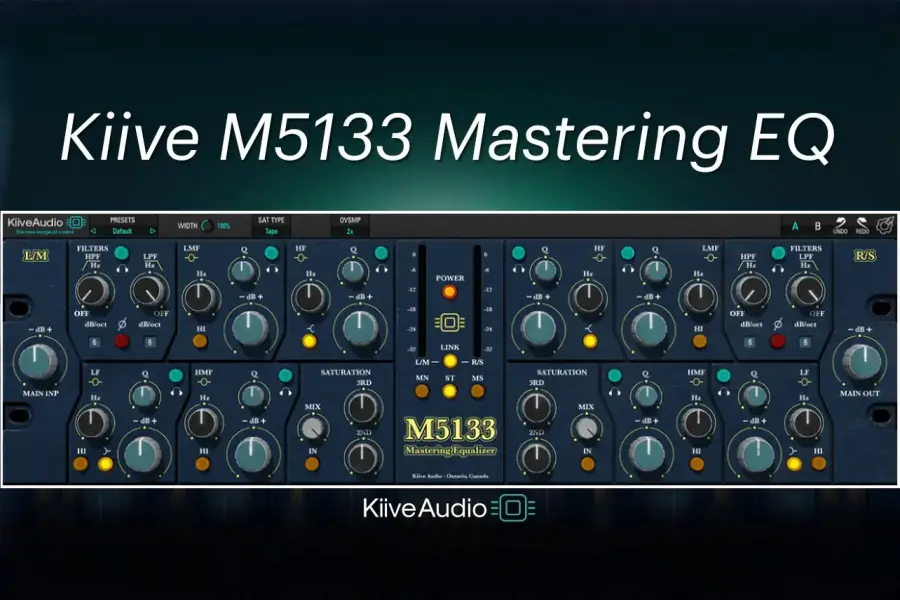The image size is (900, 600).
Task: Enable L/M LF band teal button
Action: pyautogui.click(x=176, y=376)
